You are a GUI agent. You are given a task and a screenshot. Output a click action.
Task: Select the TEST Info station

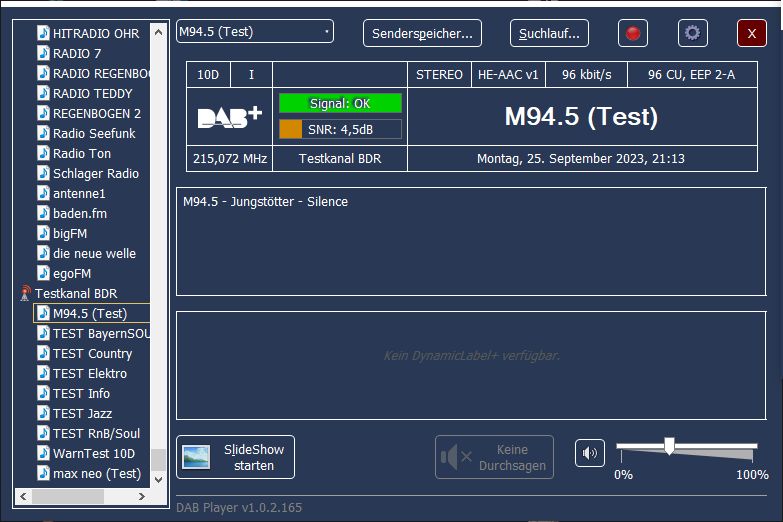pos(81,393)
